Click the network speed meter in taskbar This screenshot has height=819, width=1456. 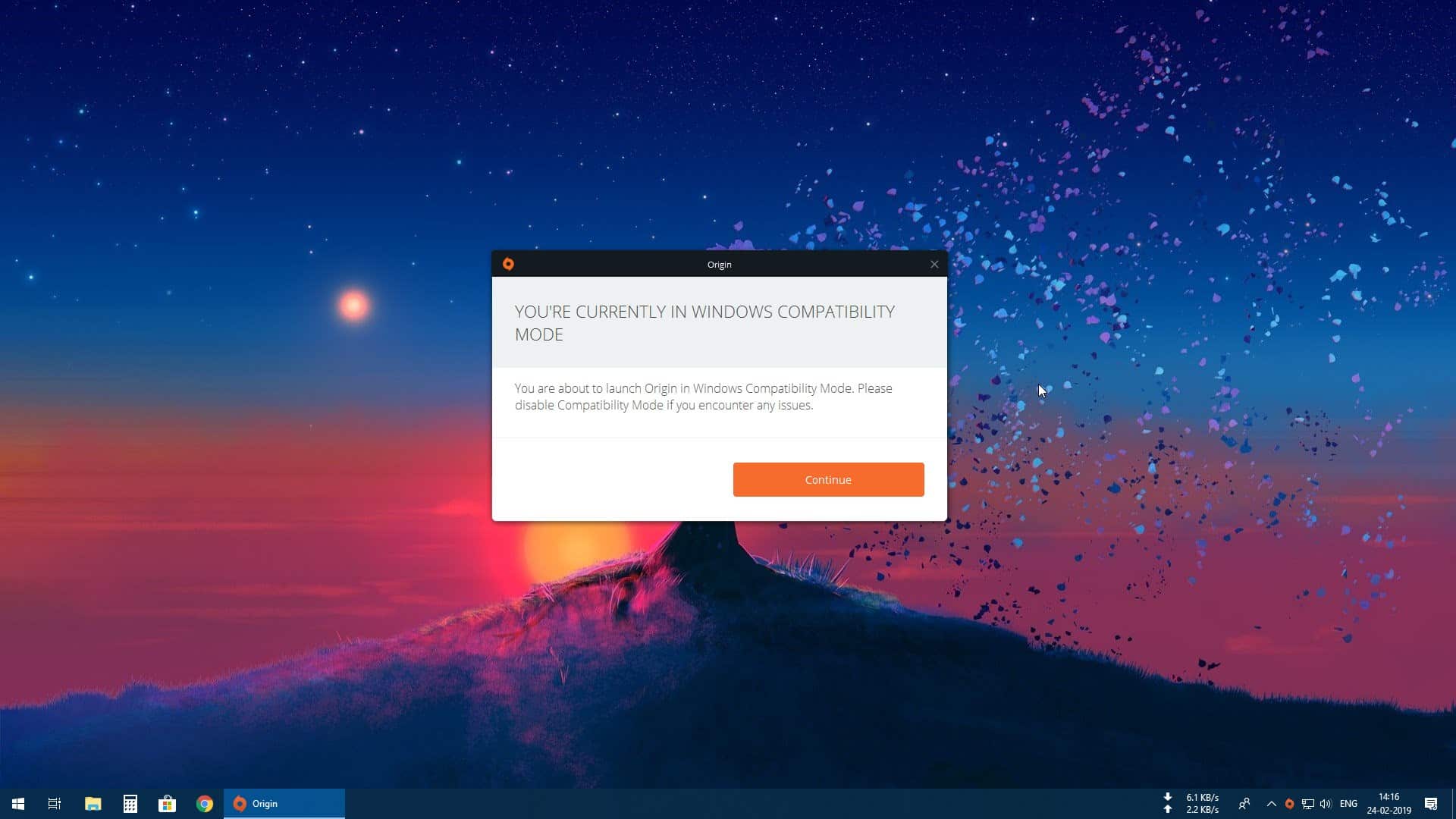(x=1191, y=804)
